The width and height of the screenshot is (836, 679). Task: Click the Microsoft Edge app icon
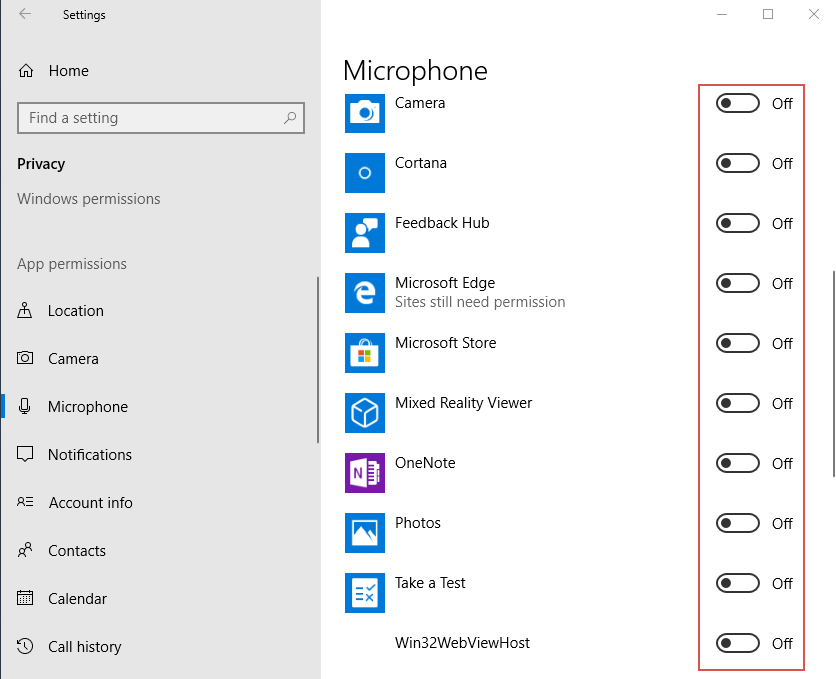(365, 293)
